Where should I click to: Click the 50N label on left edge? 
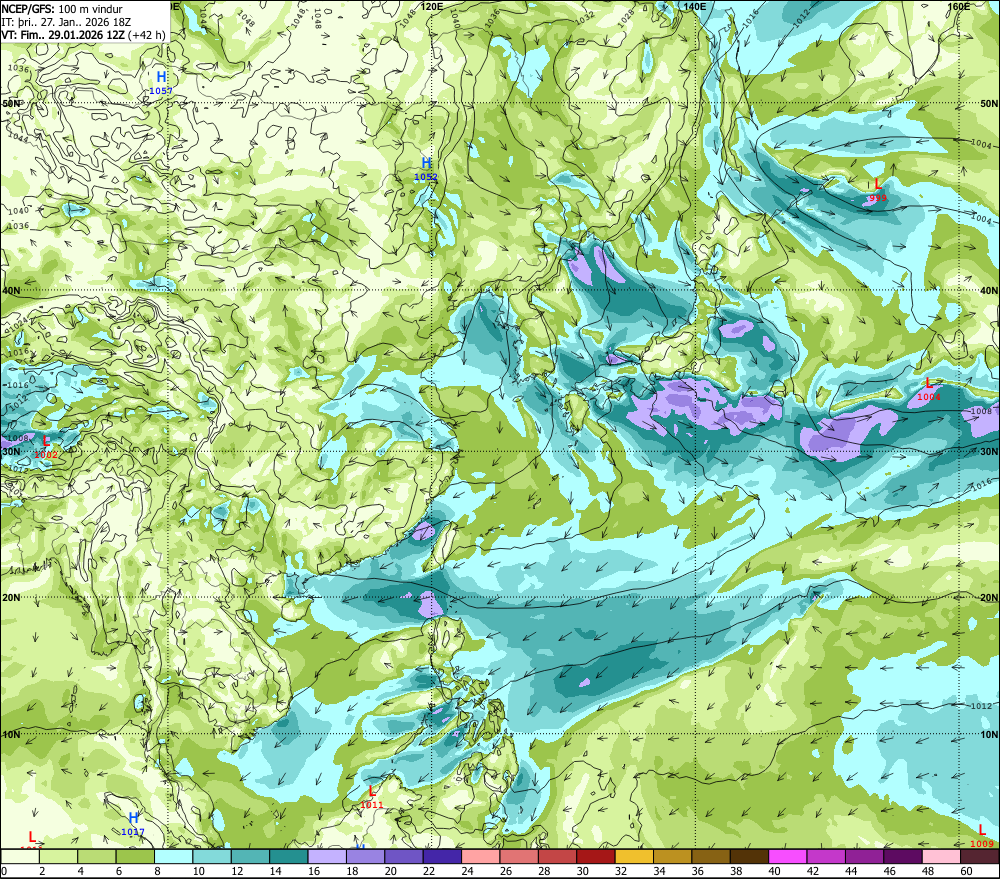[x=11, y=103]
